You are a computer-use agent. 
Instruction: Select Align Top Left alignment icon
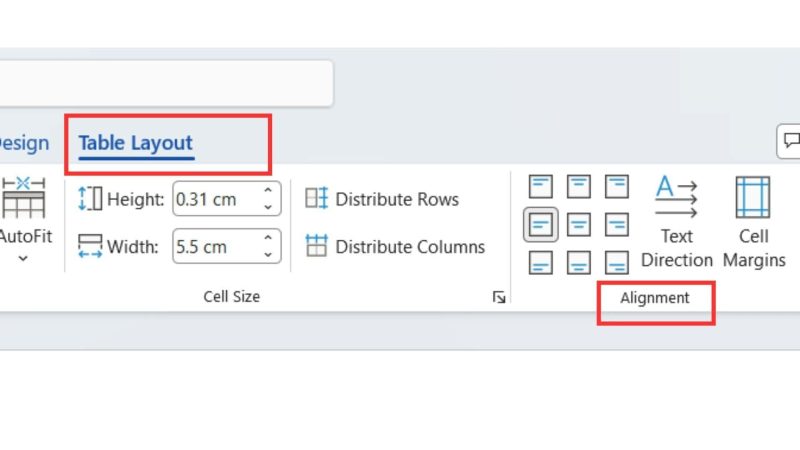(x=540, y=186)
